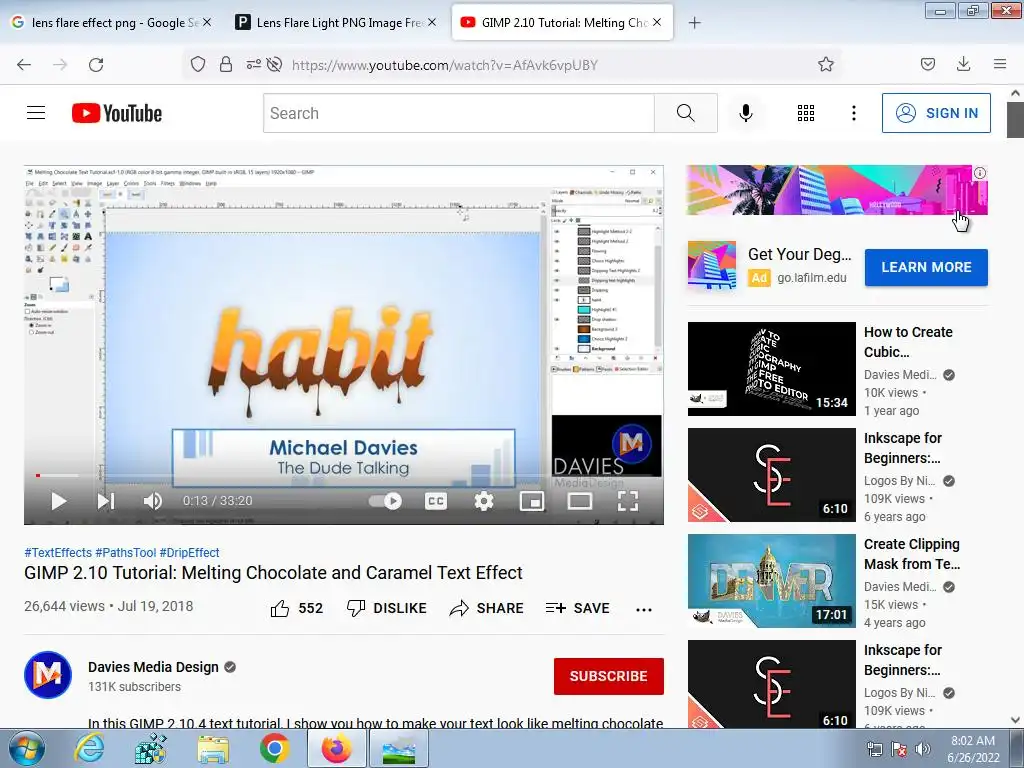Click the DISLIKE button
1024x768 pixels.
point(387,608)
